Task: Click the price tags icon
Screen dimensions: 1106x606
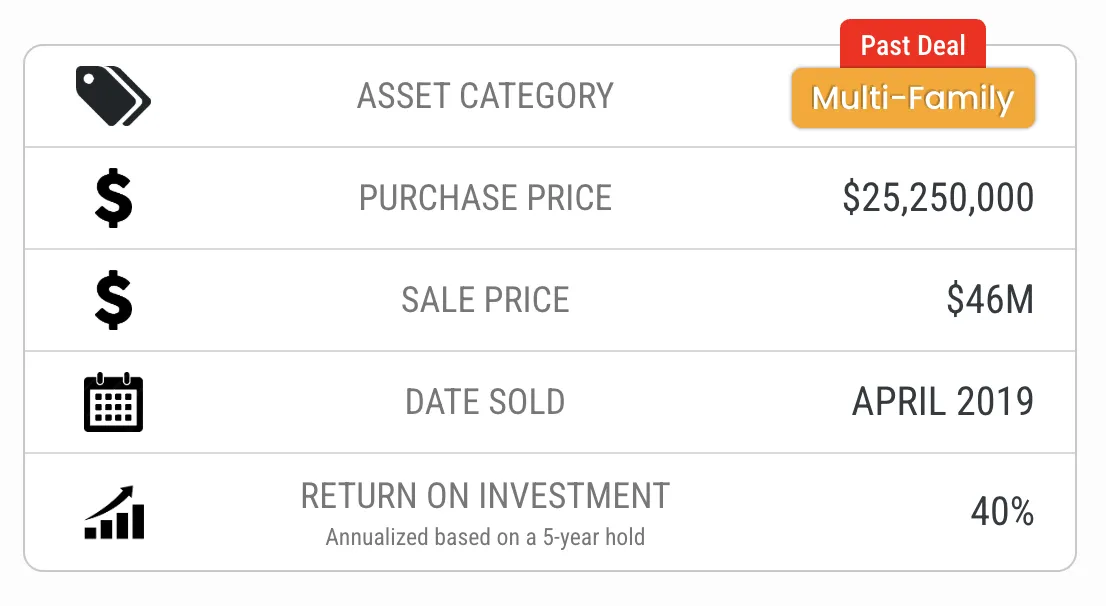Action: click(x=113, y=96)
